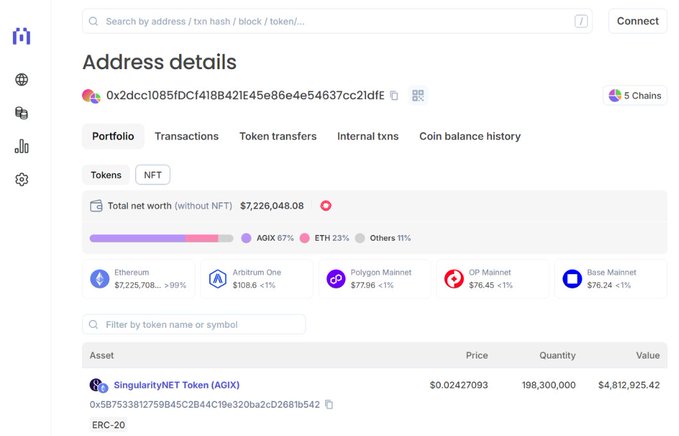Screen dimensions: 679x436
Task: Open the Blockscout logo home link
Action: (x=21, y=36)
